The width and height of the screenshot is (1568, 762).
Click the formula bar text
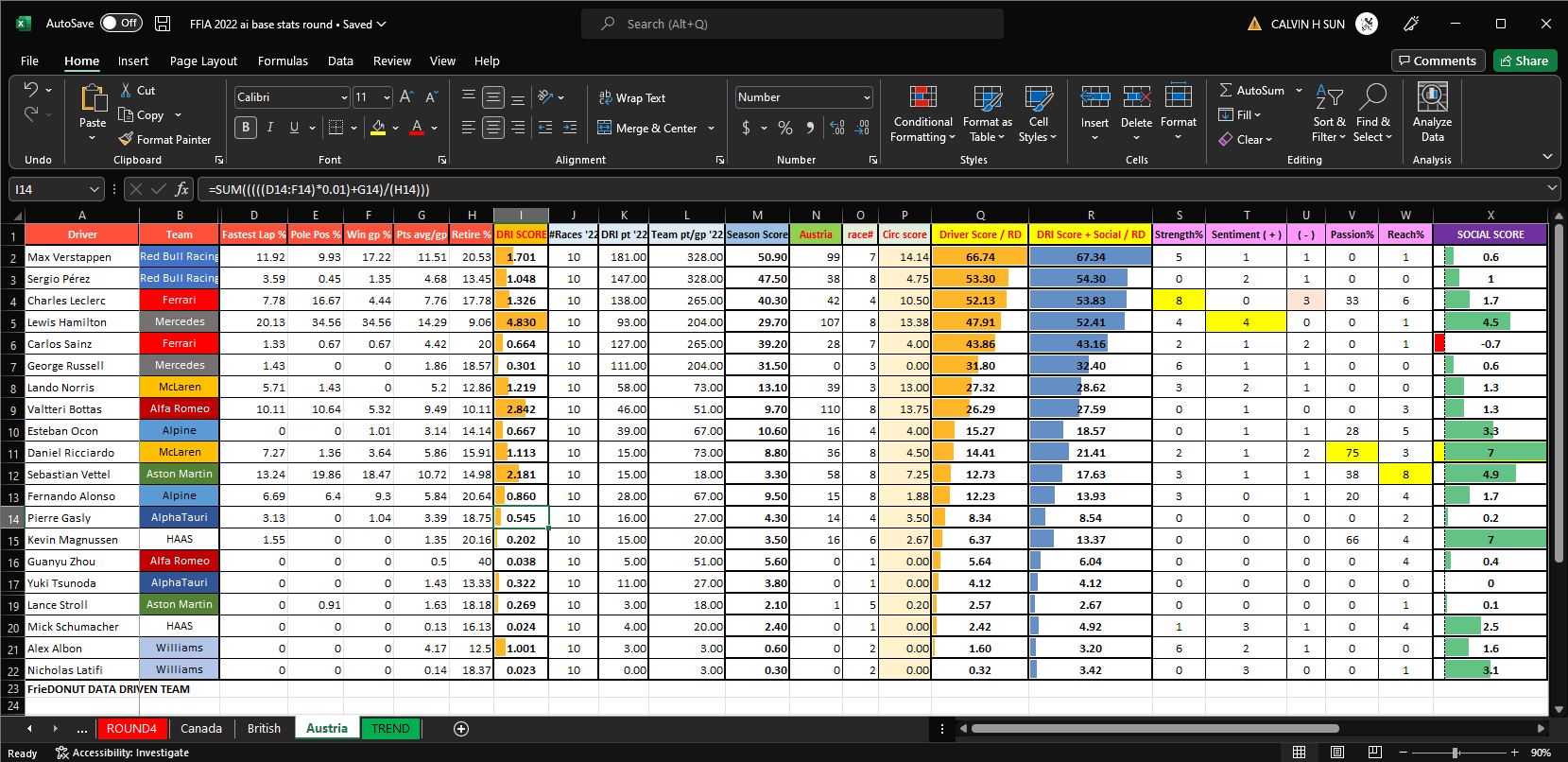tap(319, 189)
